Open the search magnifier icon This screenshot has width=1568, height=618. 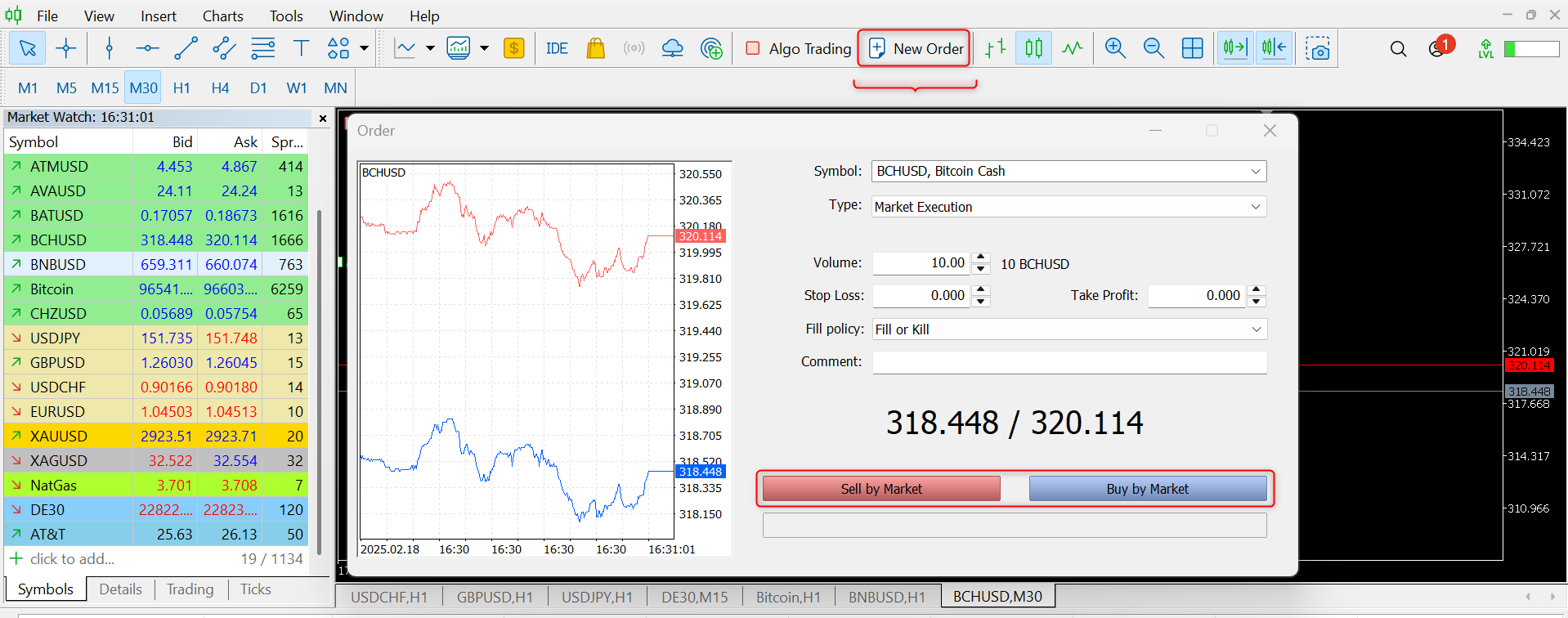[x=1398, y=49]
